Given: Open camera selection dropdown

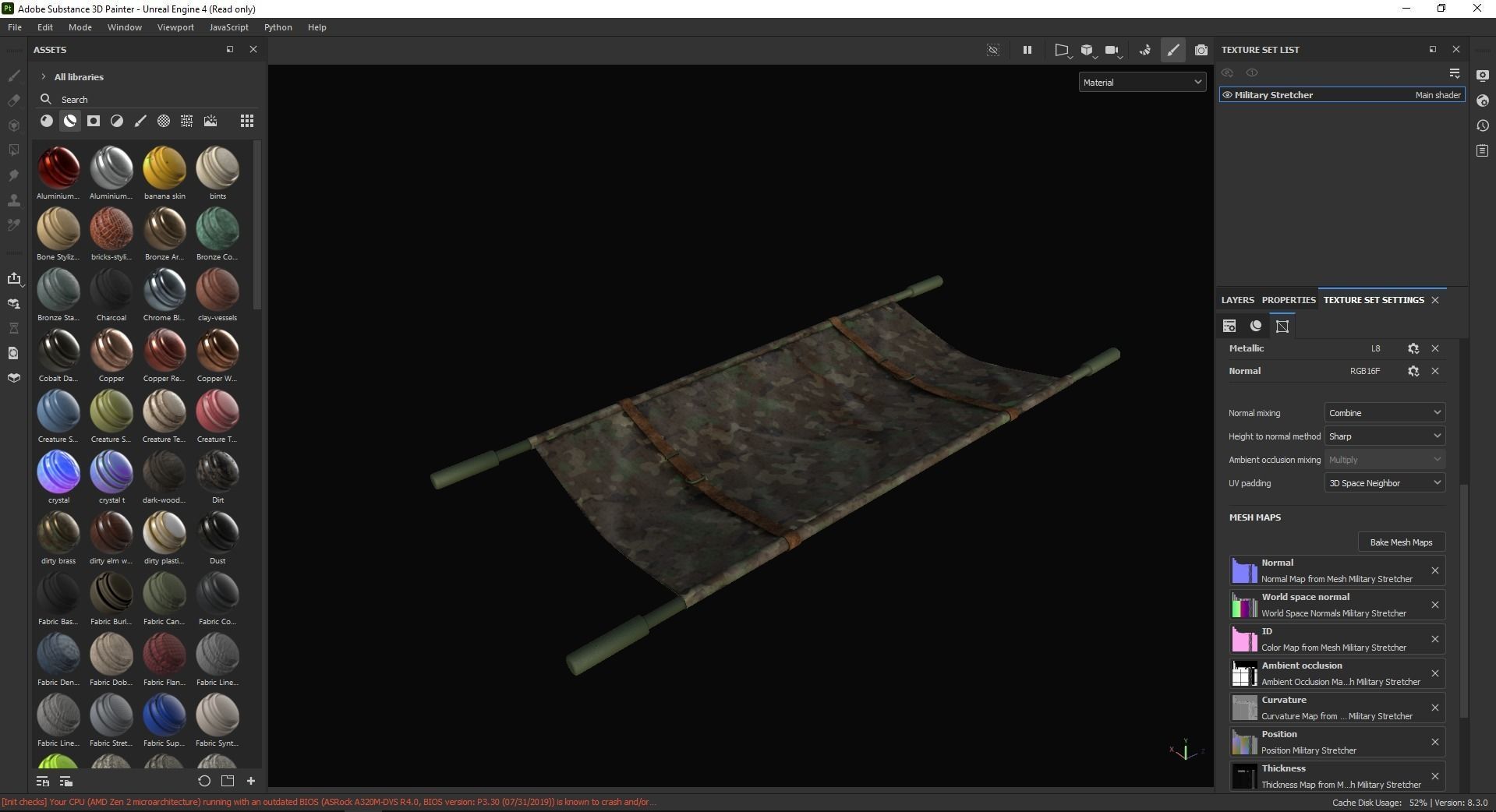Looking at the screenshot, I should click(1113, 51).
